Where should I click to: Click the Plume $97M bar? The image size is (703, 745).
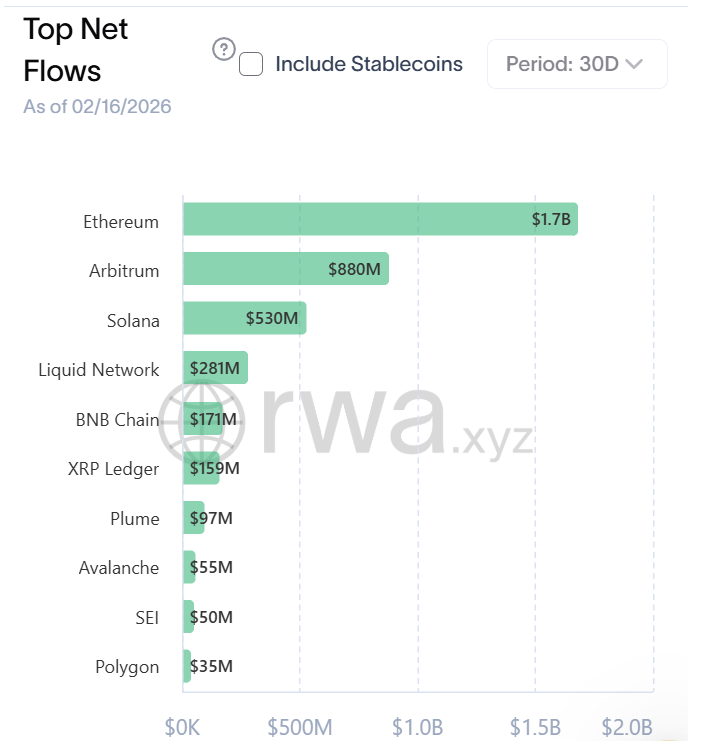tap(194, 517)
